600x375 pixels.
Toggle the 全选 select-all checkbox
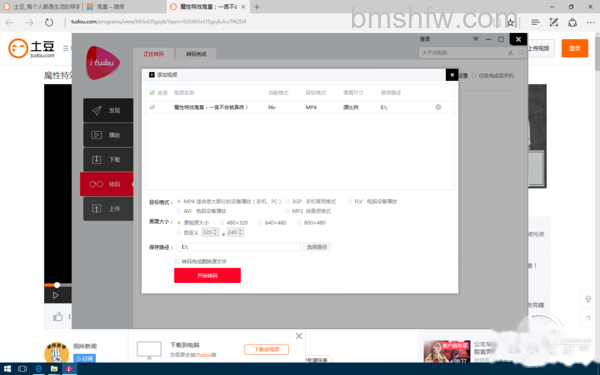(x=152, y=93)
